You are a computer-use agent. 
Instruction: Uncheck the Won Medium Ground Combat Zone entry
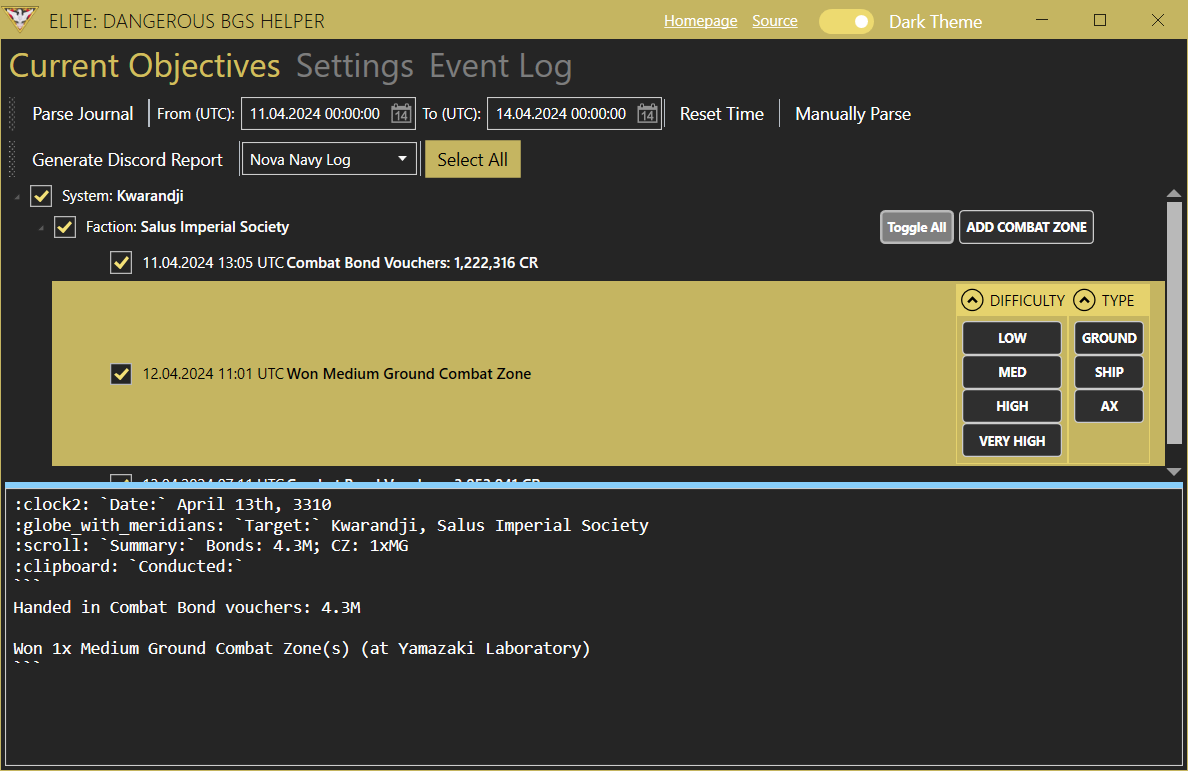click(x=121, y=374)
